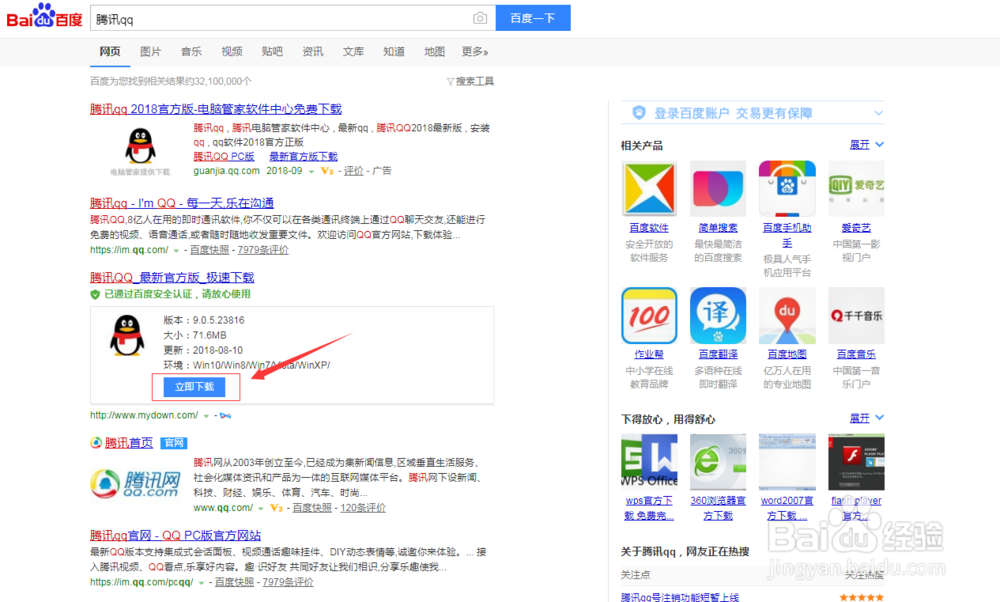
Task: Click the 官网 badge next to 腾讯首页
Action: coord(173,443)
